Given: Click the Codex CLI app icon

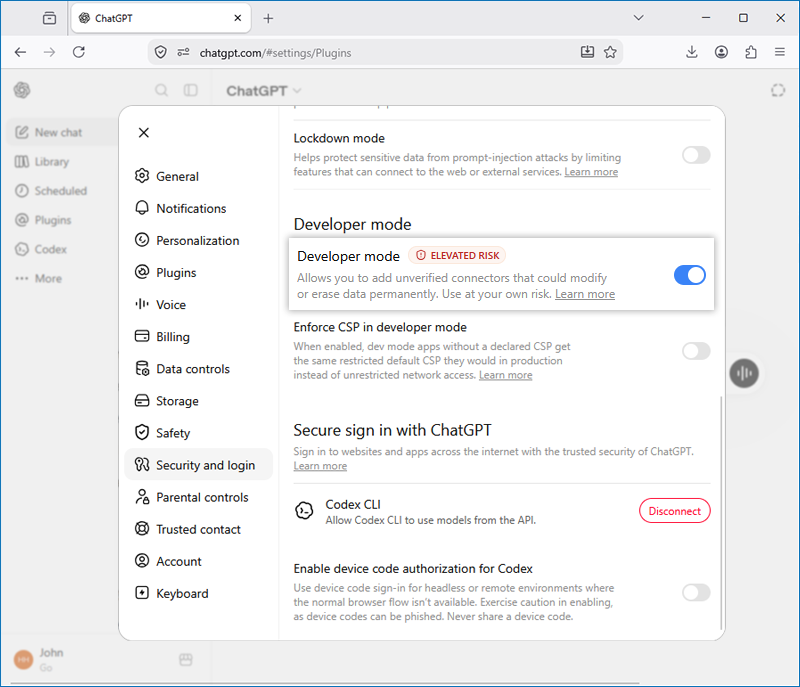Looking at the screenshot, I should pos(304,511).
